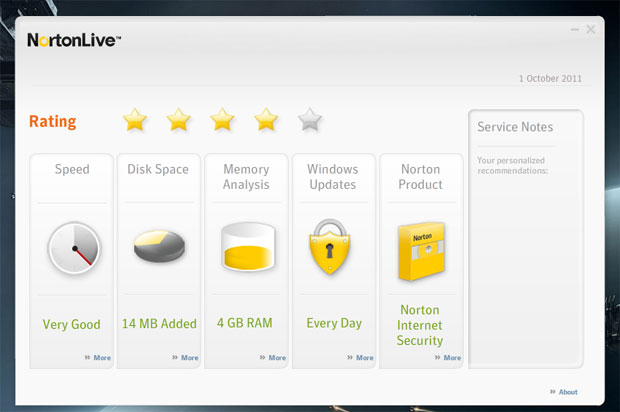Click the Rating label
Screen dimensions: 620x412
pos(53,121)
